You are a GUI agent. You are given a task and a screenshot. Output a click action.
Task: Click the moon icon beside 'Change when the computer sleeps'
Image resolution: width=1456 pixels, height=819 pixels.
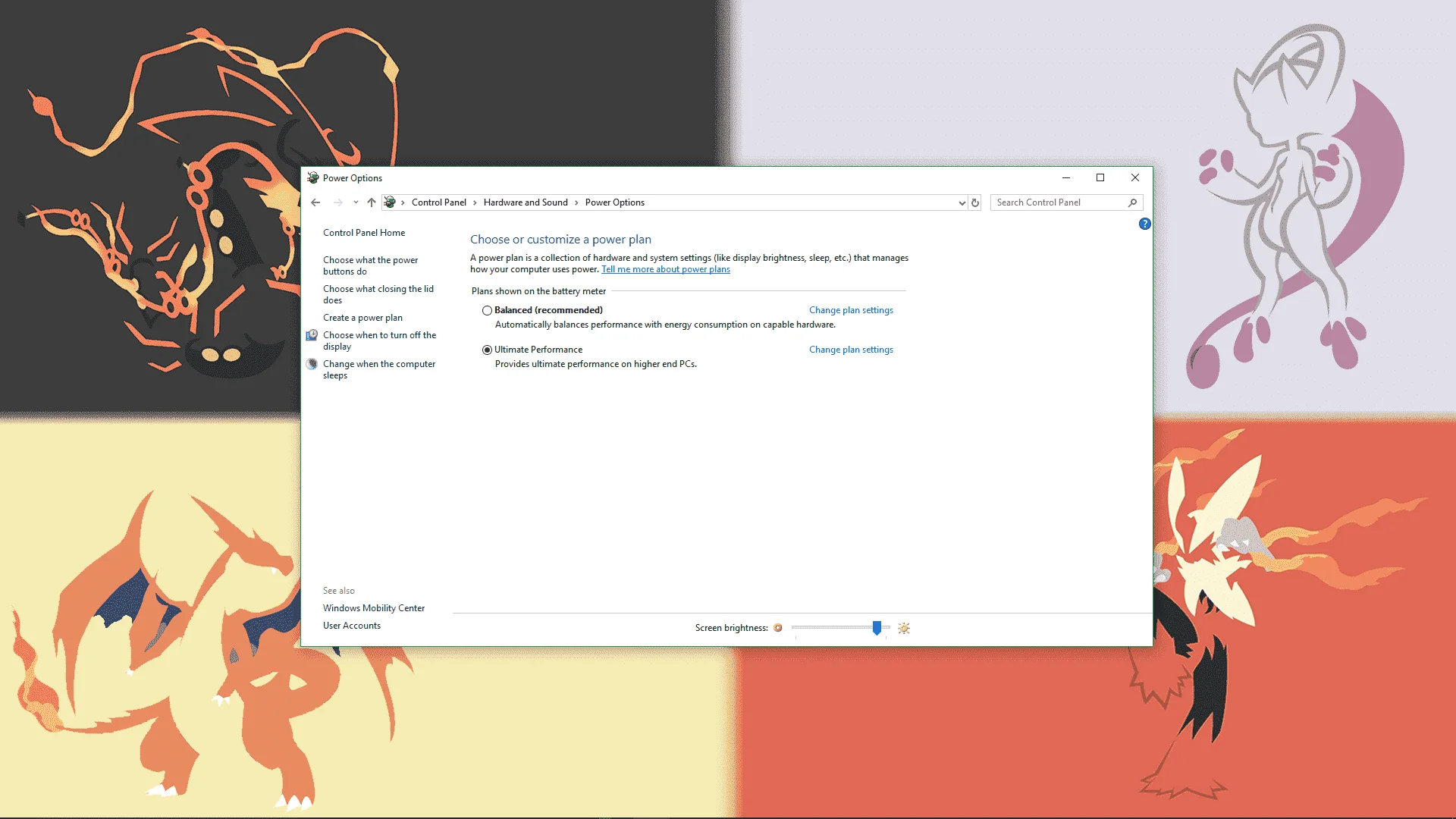tap(312, 364)
